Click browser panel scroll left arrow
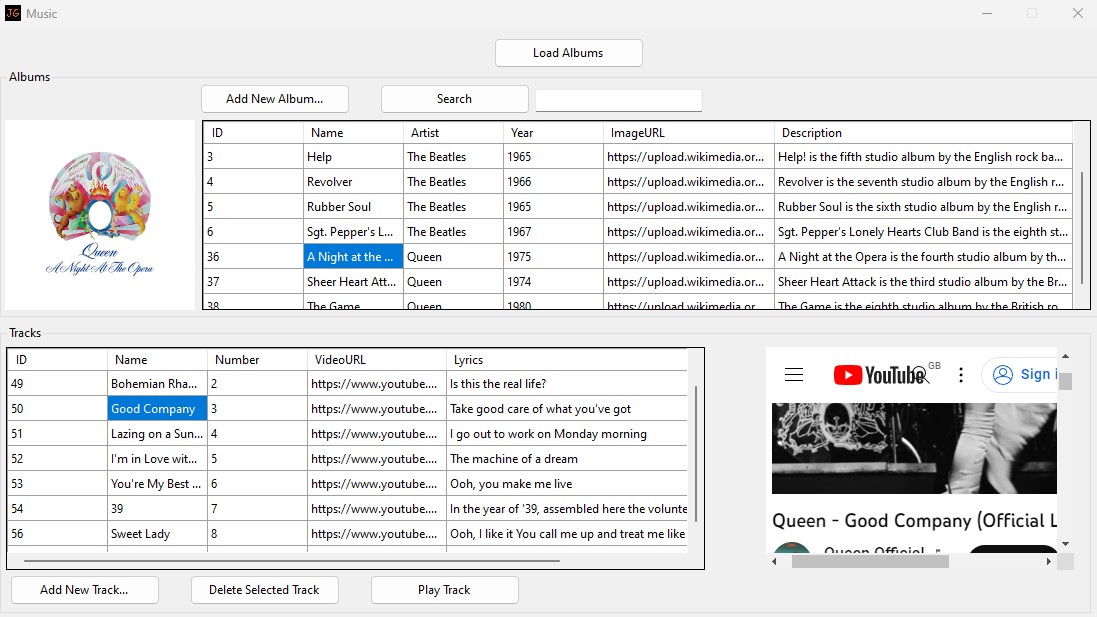Viewport: 1097px width, 617px height. pos(774,561)
